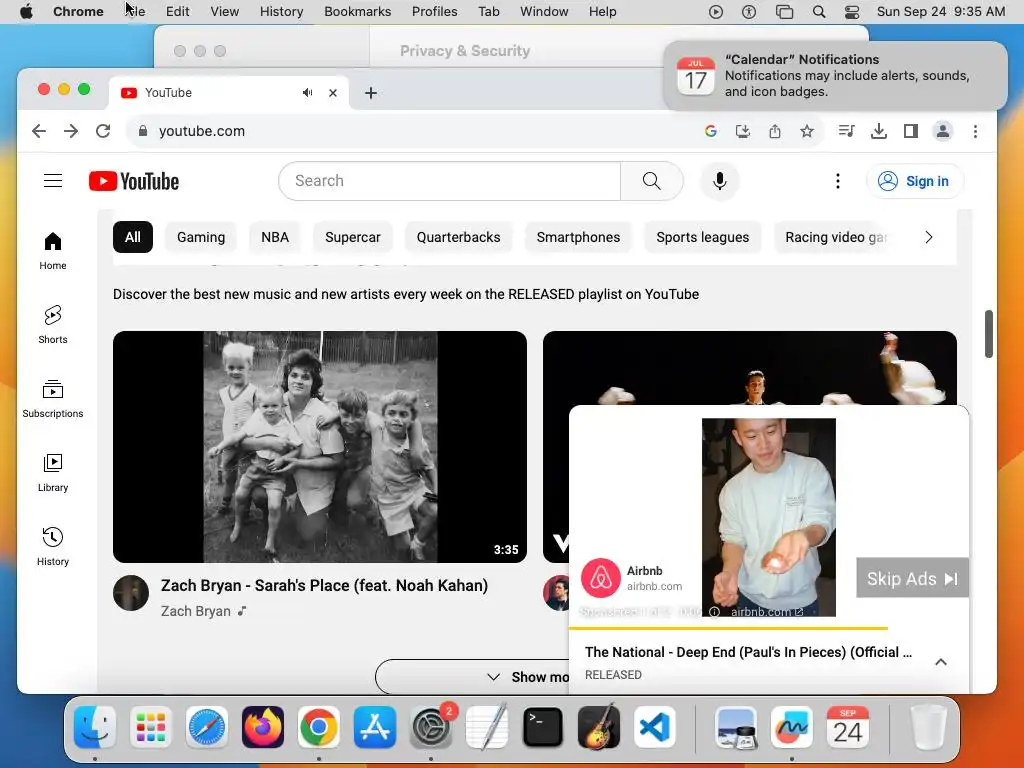Open Chrome downloads icon
The height and width of the screenshot is (768, 1024).
pos(879,131)
